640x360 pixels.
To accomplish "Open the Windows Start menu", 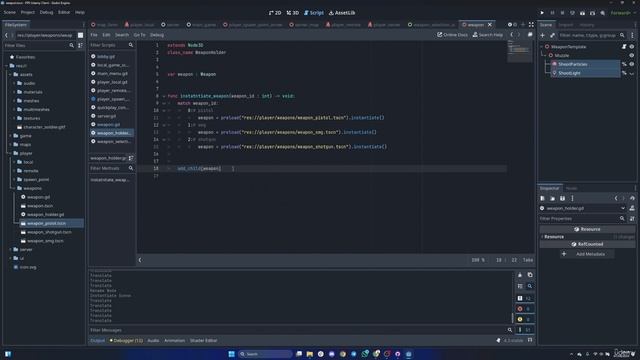I will 231,354.
